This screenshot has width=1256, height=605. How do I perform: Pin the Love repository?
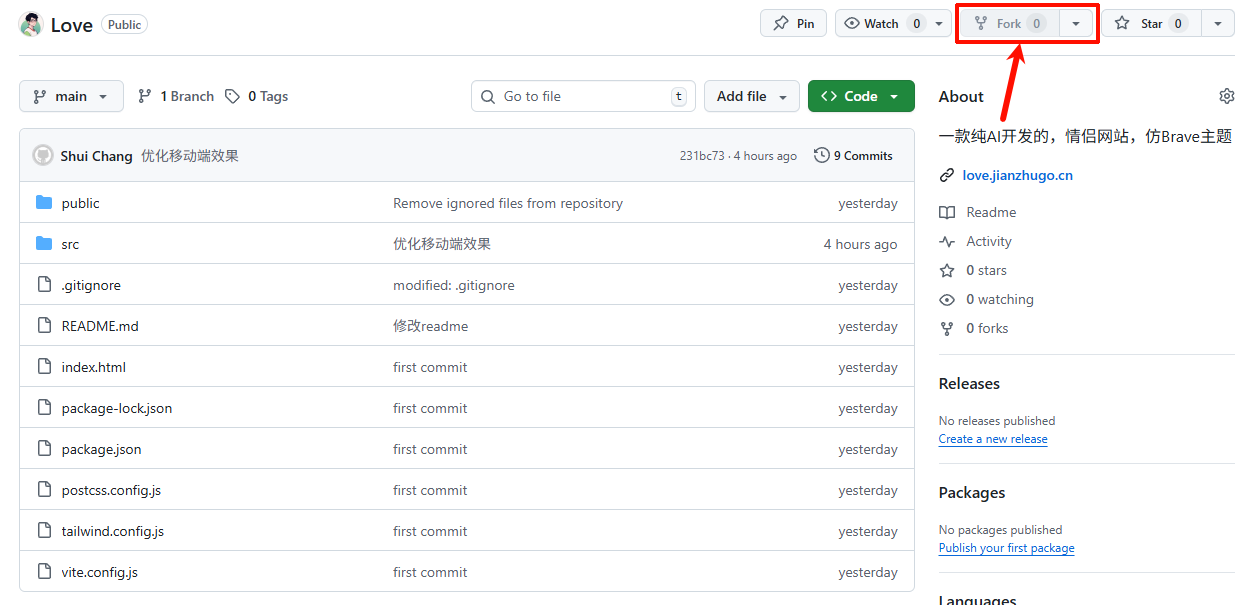pos(794,23)
